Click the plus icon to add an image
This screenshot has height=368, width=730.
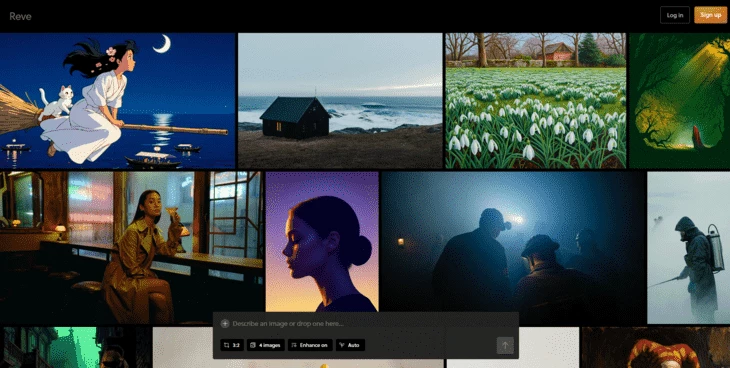click(x=225, y=323)
